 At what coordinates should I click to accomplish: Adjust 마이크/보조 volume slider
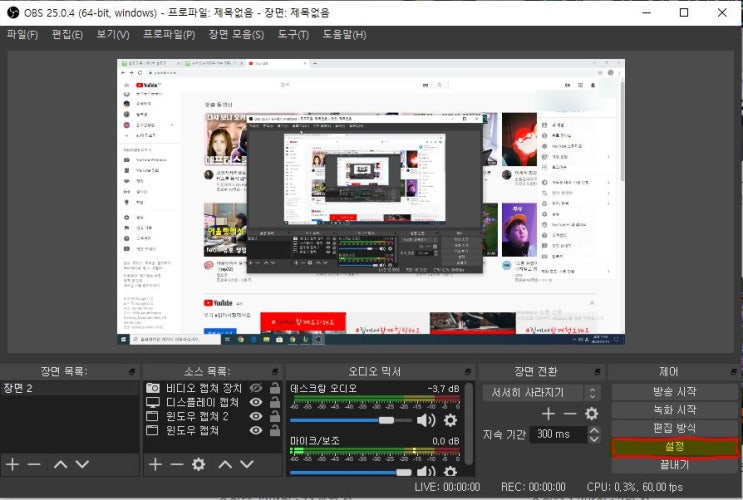(x=404, y=472)
